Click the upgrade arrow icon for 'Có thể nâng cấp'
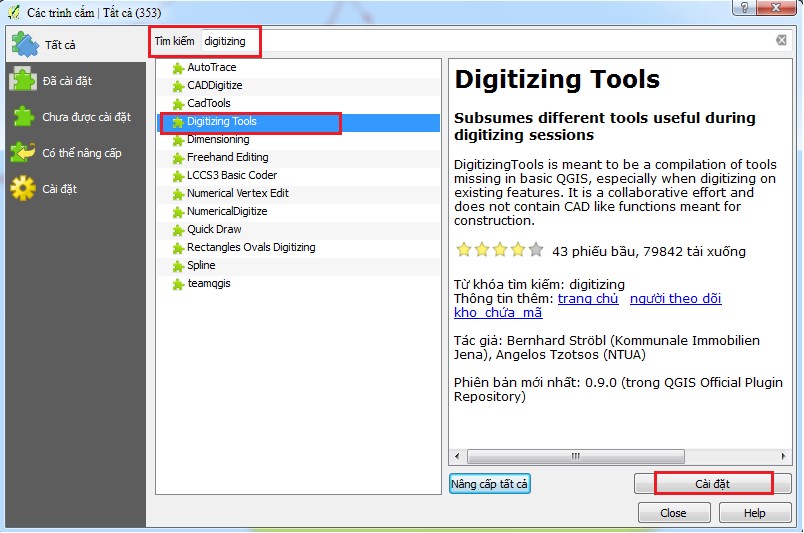 pyautogui.click(x=23, y=152)
